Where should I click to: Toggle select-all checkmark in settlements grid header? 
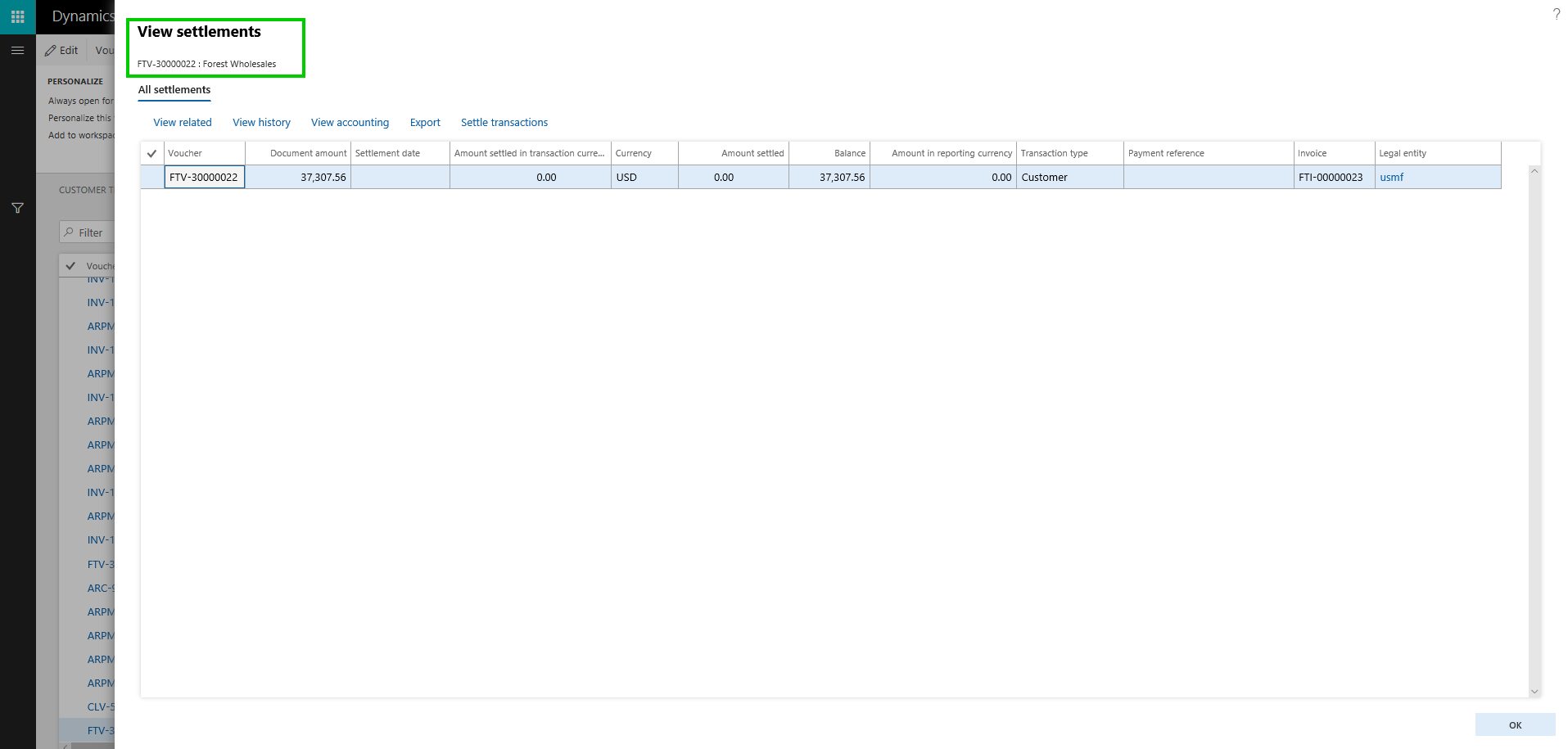[151, 153]
